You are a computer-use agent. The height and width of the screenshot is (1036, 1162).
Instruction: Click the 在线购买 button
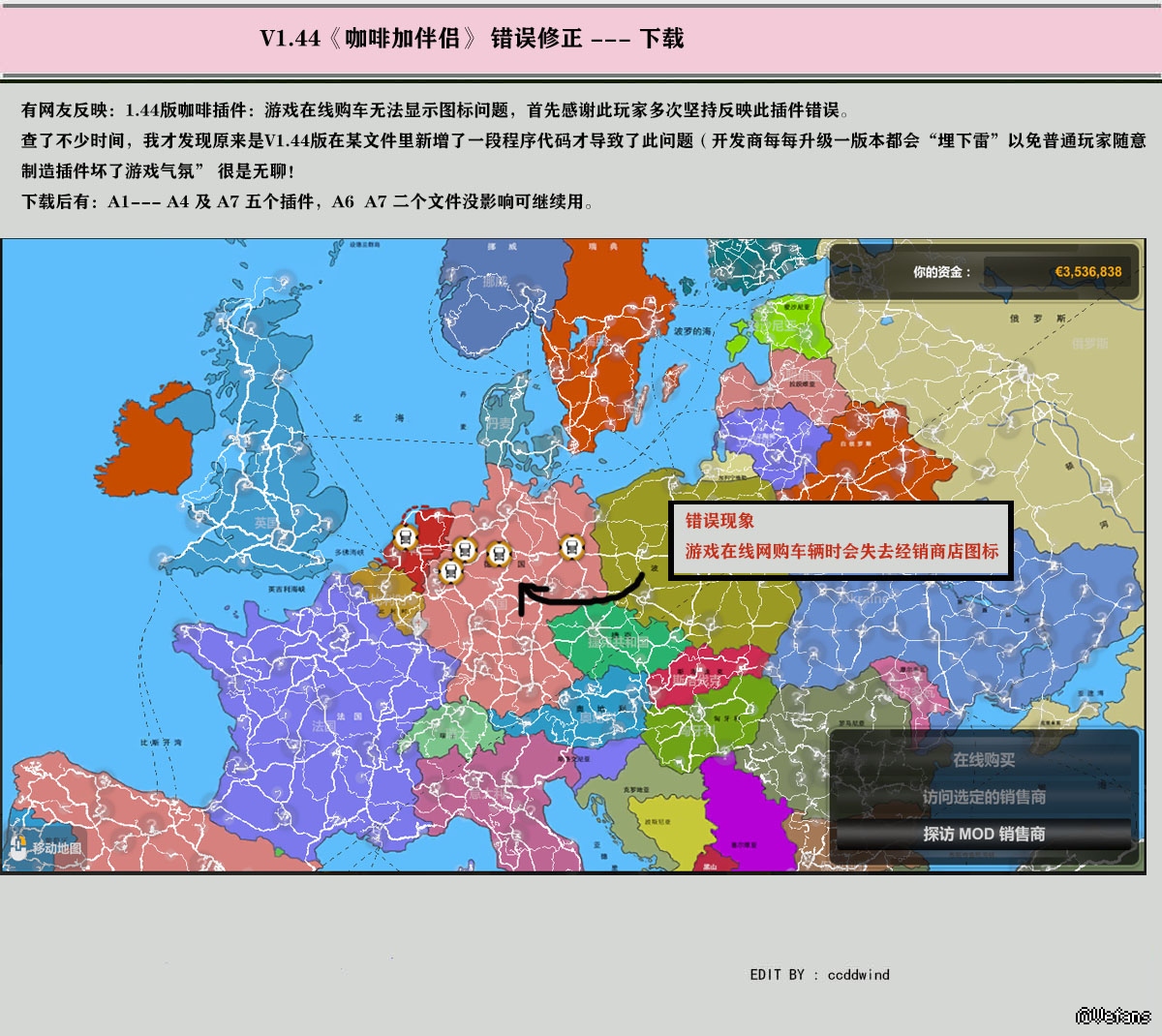point(984,760)
